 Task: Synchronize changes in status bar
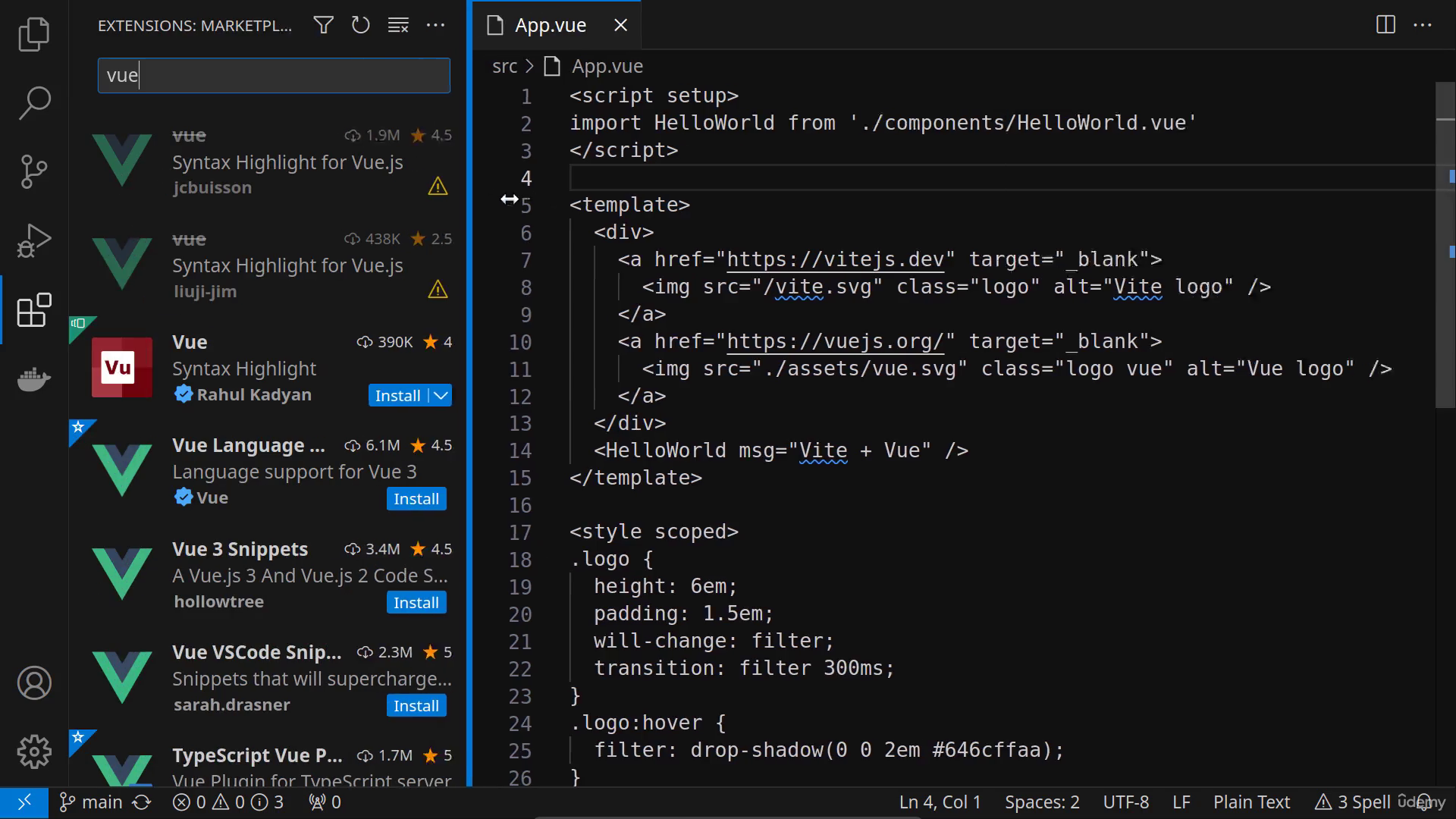[x=142, y=802]
